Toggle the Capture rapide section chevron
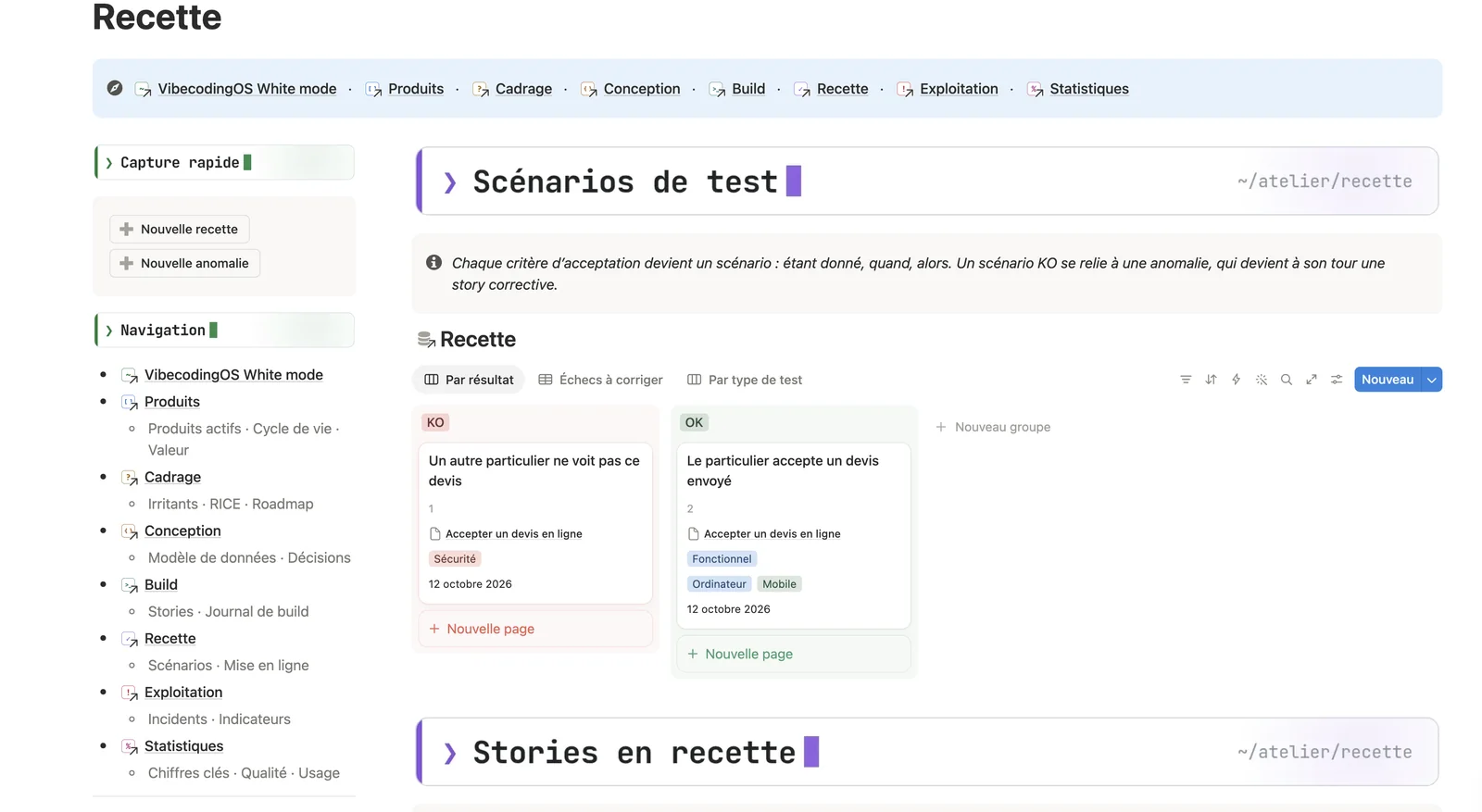The height and width of the screenshot is (812, 1482). [109, 163]
